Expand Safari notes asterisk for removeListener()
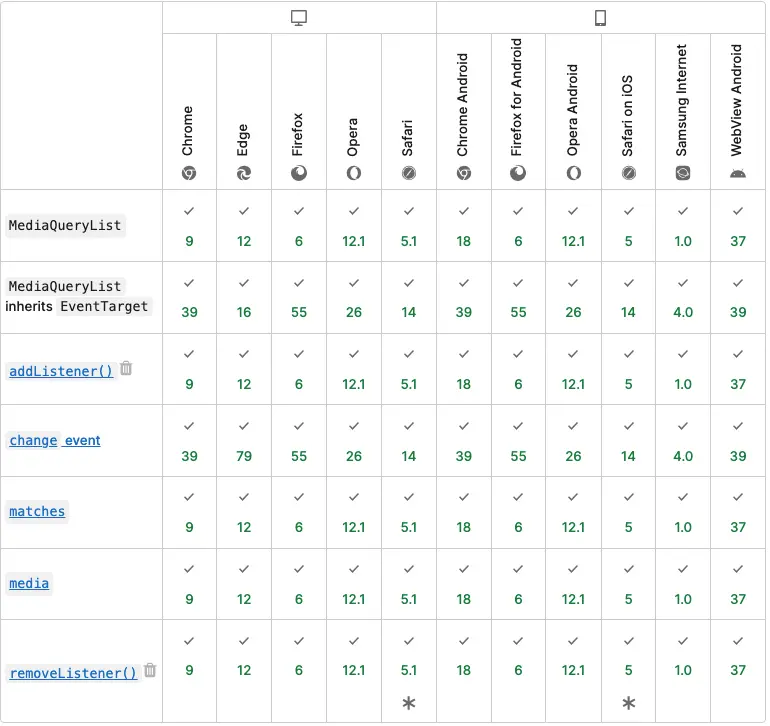 point(408,703)
